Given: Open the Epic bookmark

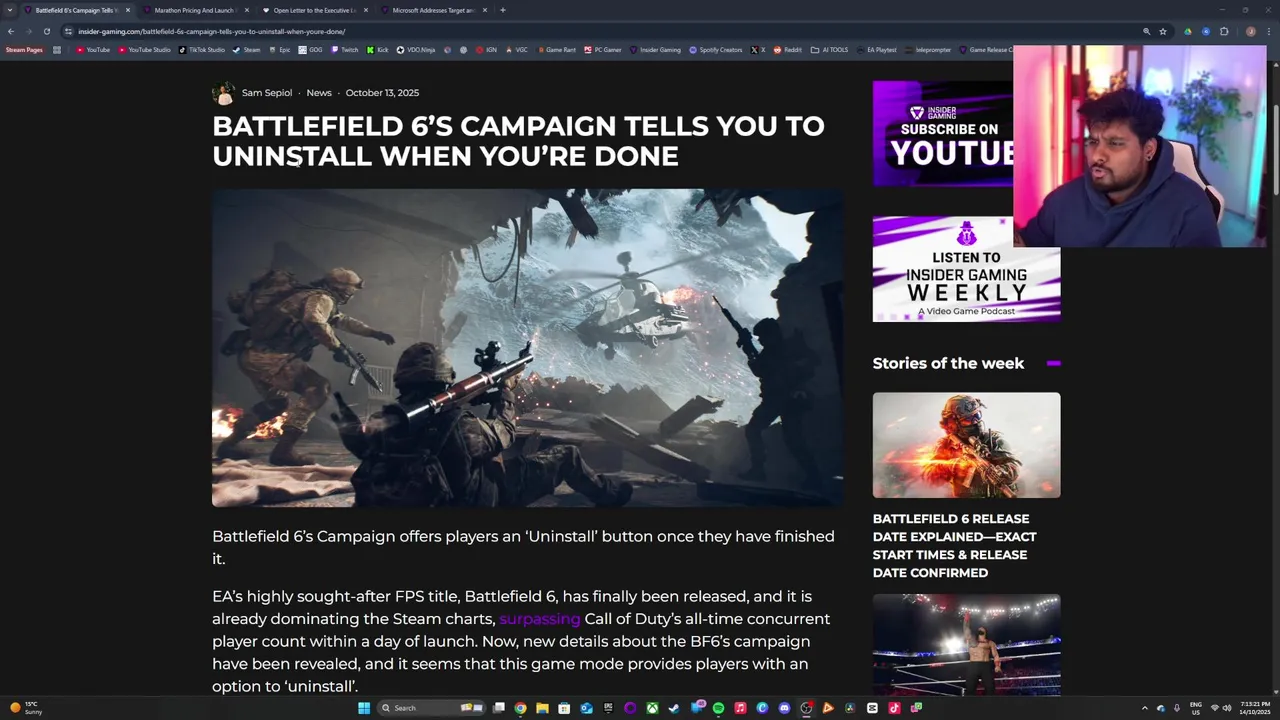Looking at the screenshot, I should (279, 49).
